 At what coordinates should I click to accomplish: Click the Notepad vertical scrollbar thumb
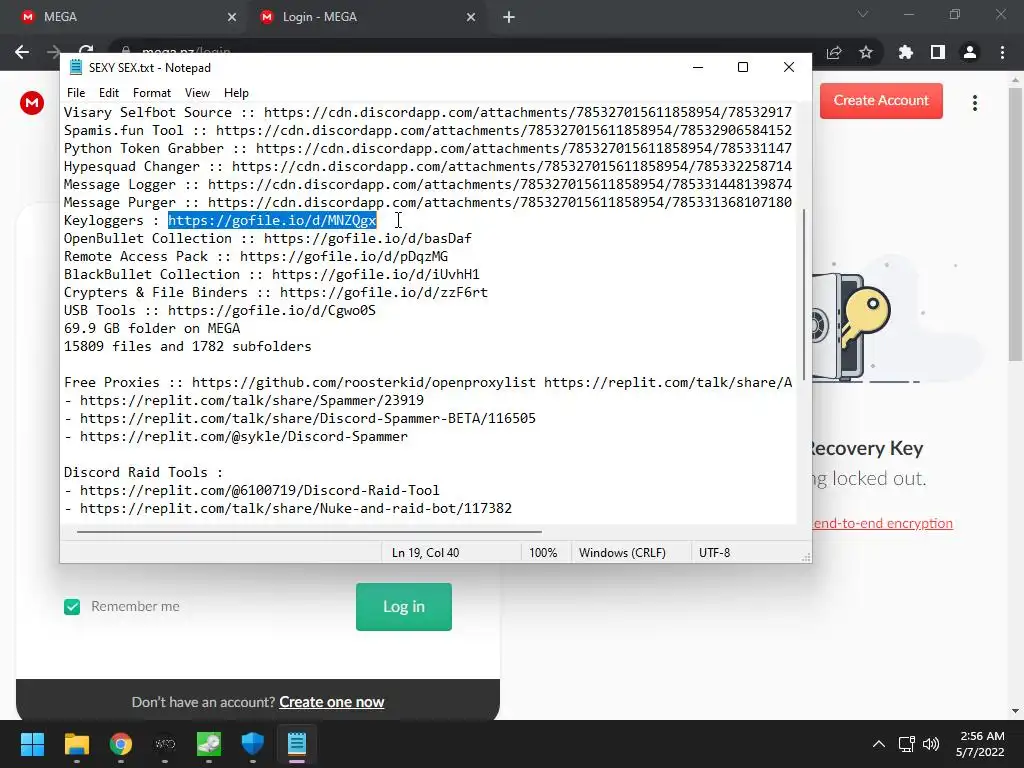[x=804, y=294]
